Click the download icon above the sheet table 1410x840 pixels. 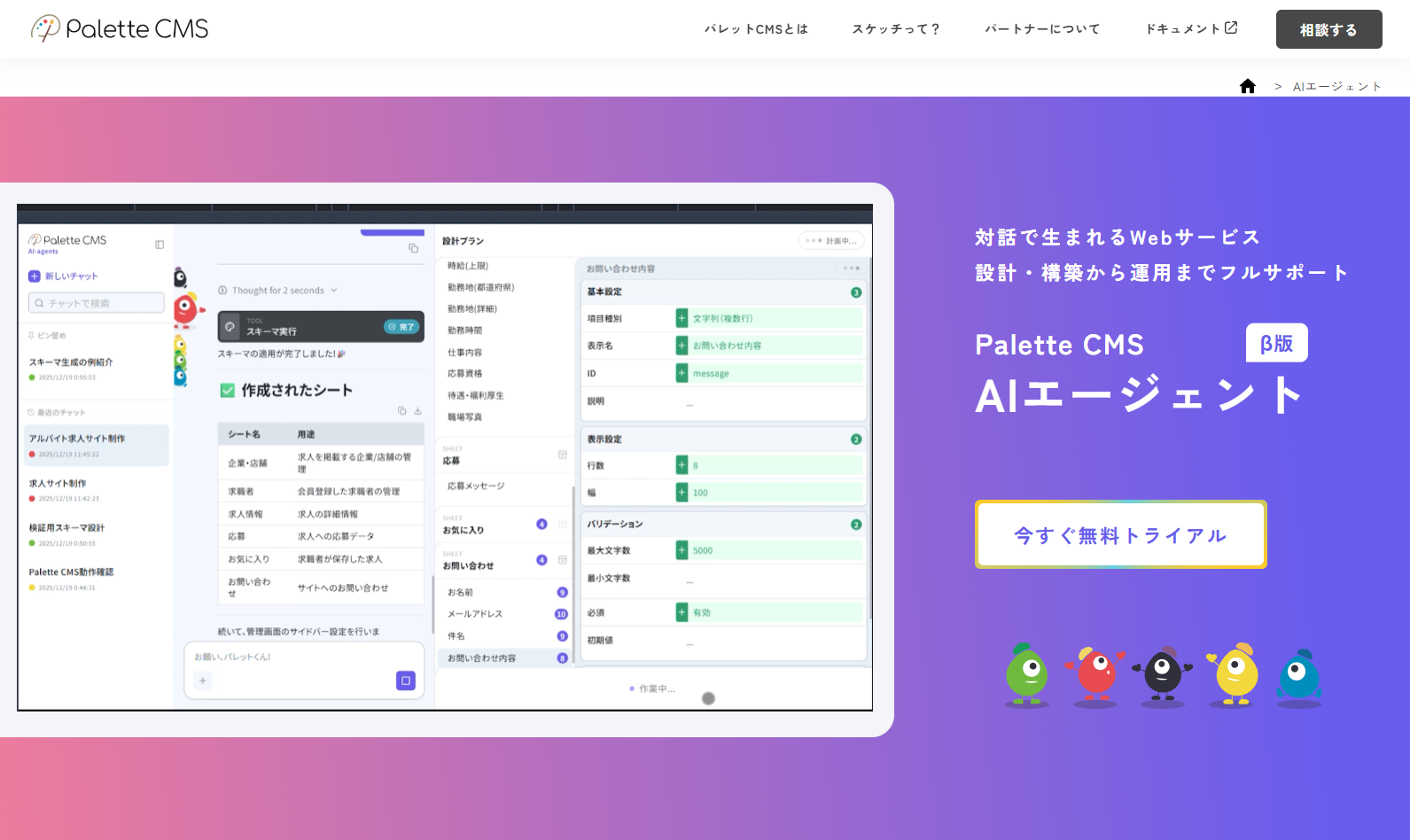tap(417, 411)
